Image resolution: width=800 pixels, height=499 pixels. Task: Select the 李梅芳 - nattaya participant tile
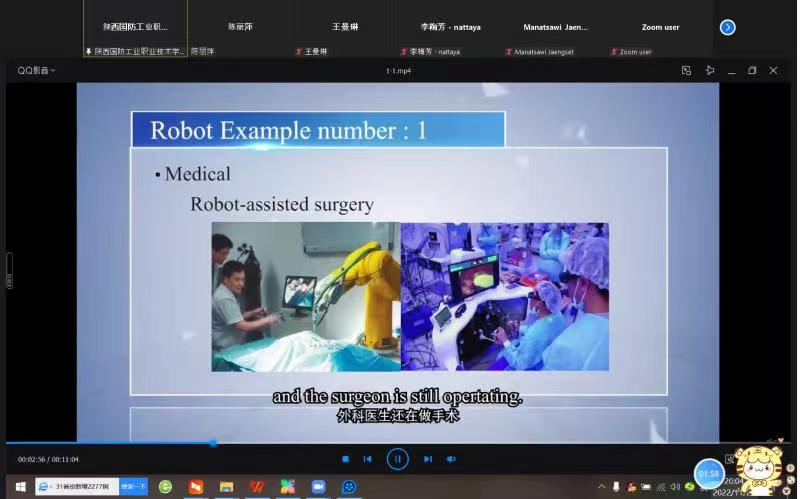coord(450,28)
